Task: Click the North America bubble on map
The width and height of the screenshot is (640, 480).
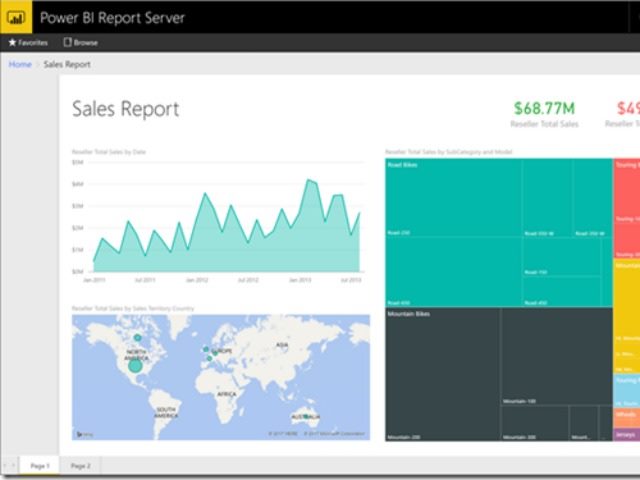Action: coord(135,366)
